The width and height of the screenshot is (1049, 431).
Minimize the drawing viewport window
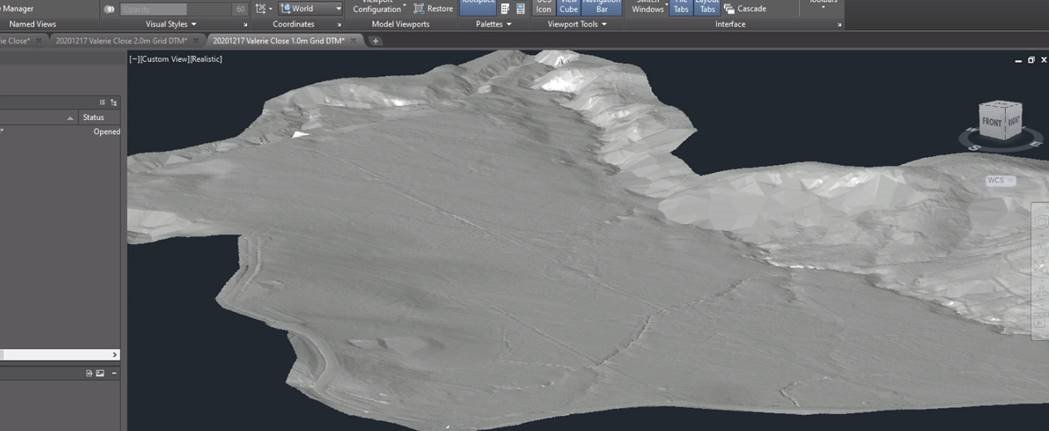pyautogui.click(x=1018, y=60)
